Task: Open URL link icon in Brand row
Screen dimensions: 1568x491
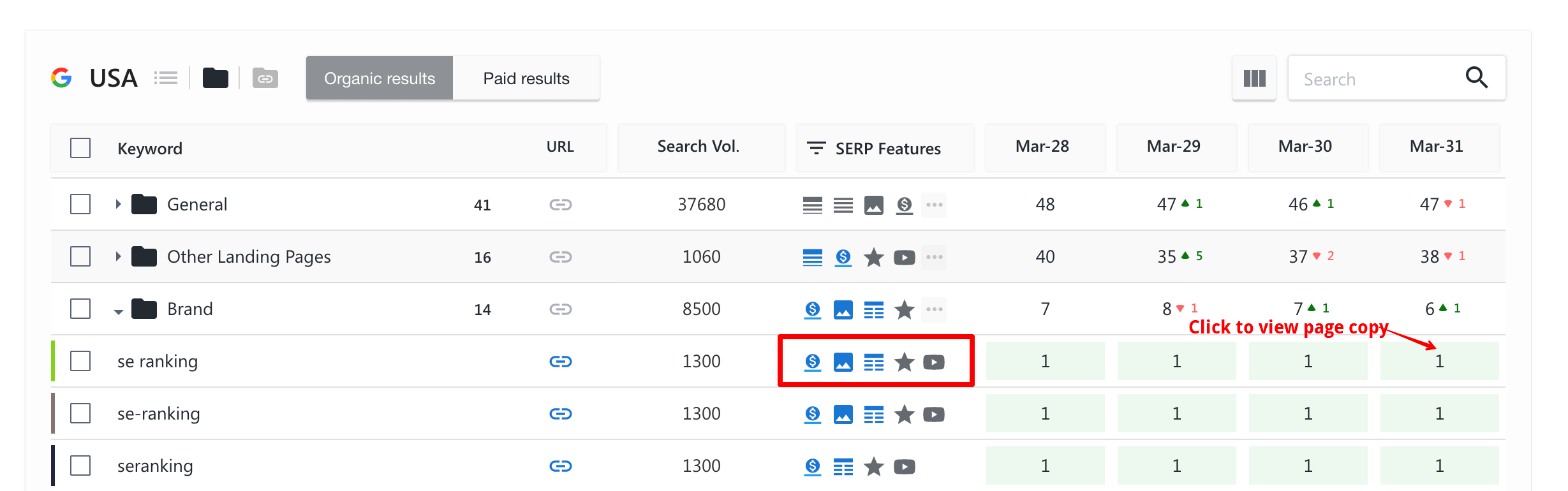Action: click(x=560, y=309)
